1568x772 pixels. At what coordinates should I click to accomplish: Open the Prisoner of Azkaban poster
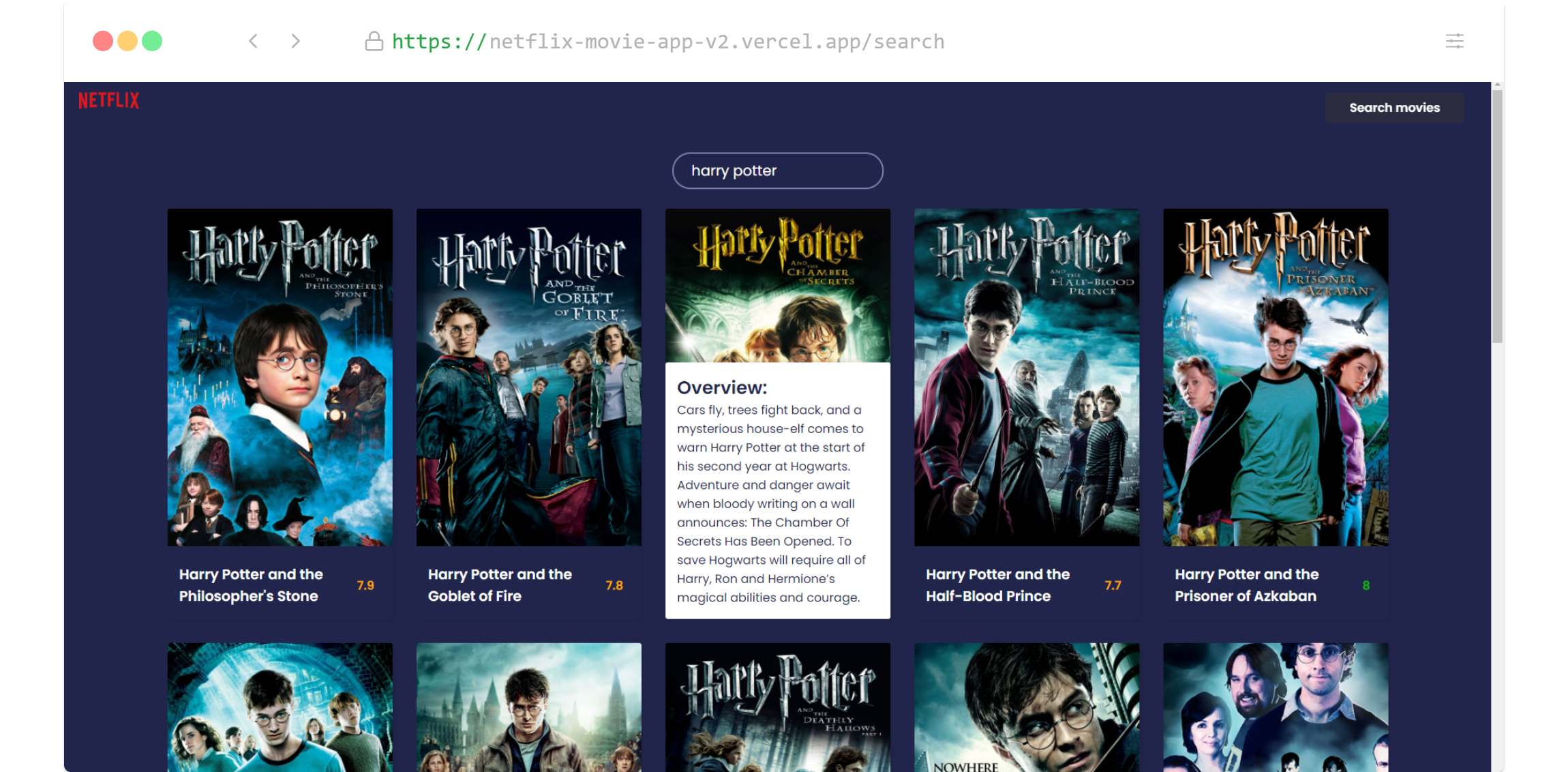pyautogui.click(x=1275, y=377)
